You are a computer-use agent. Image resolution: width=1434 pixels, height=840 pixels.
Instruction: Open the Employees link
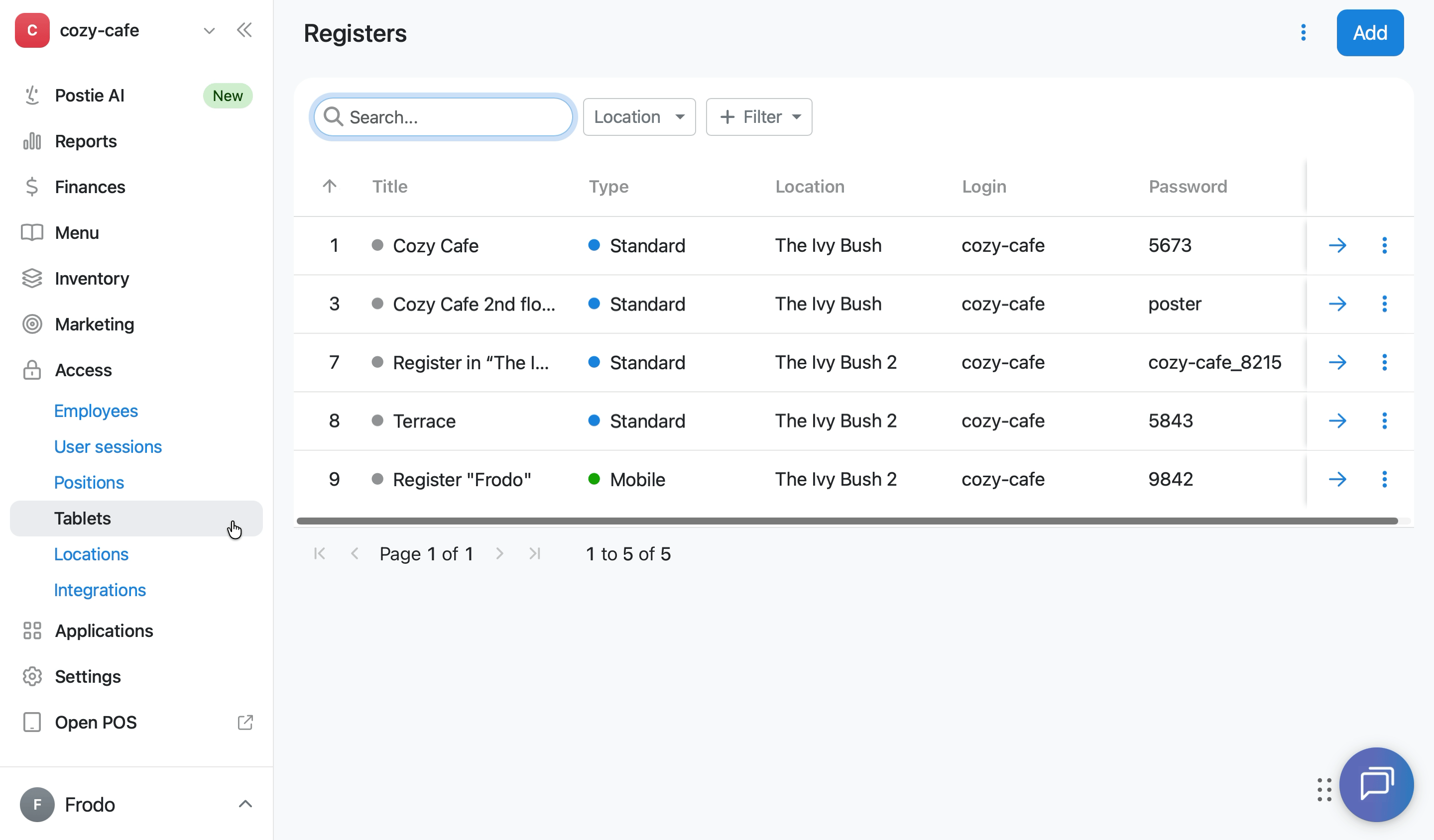coord(96,411)
